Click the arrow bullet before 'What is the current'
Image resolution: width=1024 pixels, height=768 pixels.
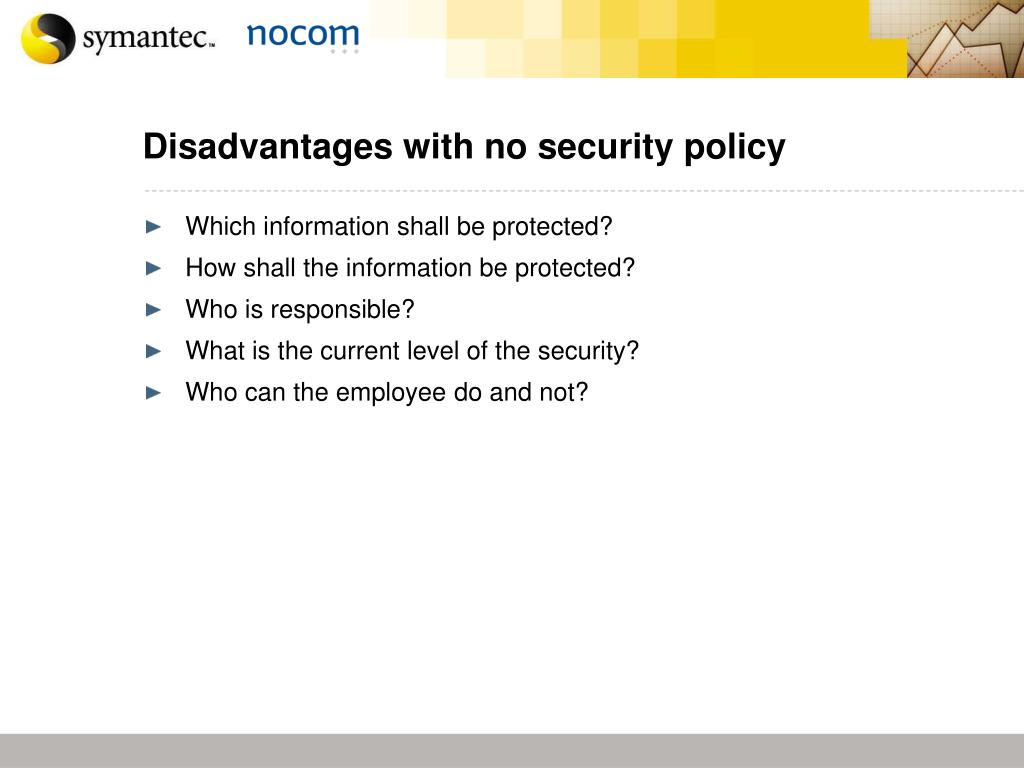[153, 351]
